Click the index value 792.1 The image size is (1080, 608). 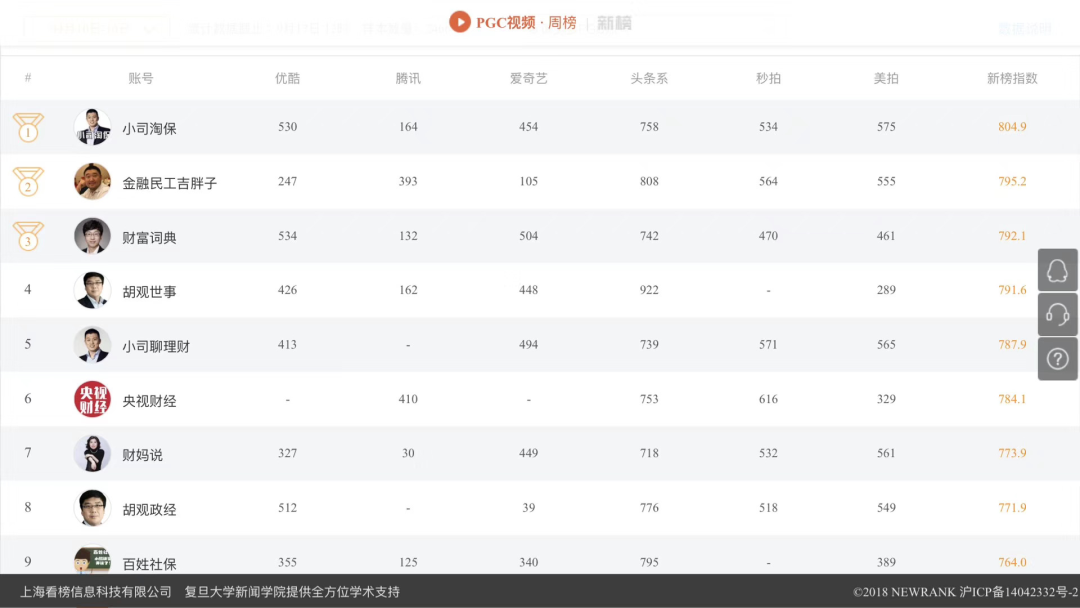click(1012, 235)
